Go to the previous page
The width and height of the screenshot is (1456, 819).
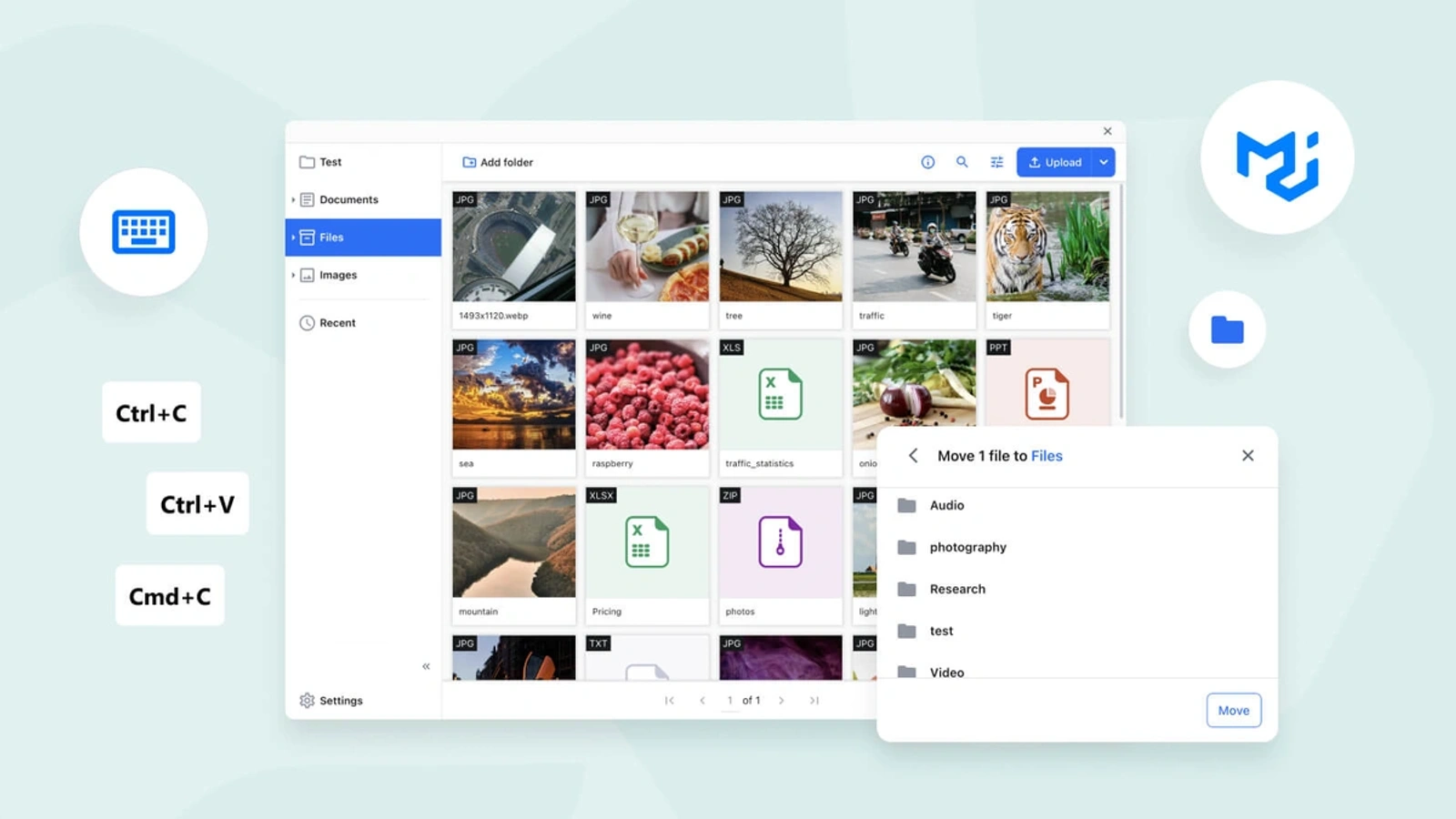703,701
